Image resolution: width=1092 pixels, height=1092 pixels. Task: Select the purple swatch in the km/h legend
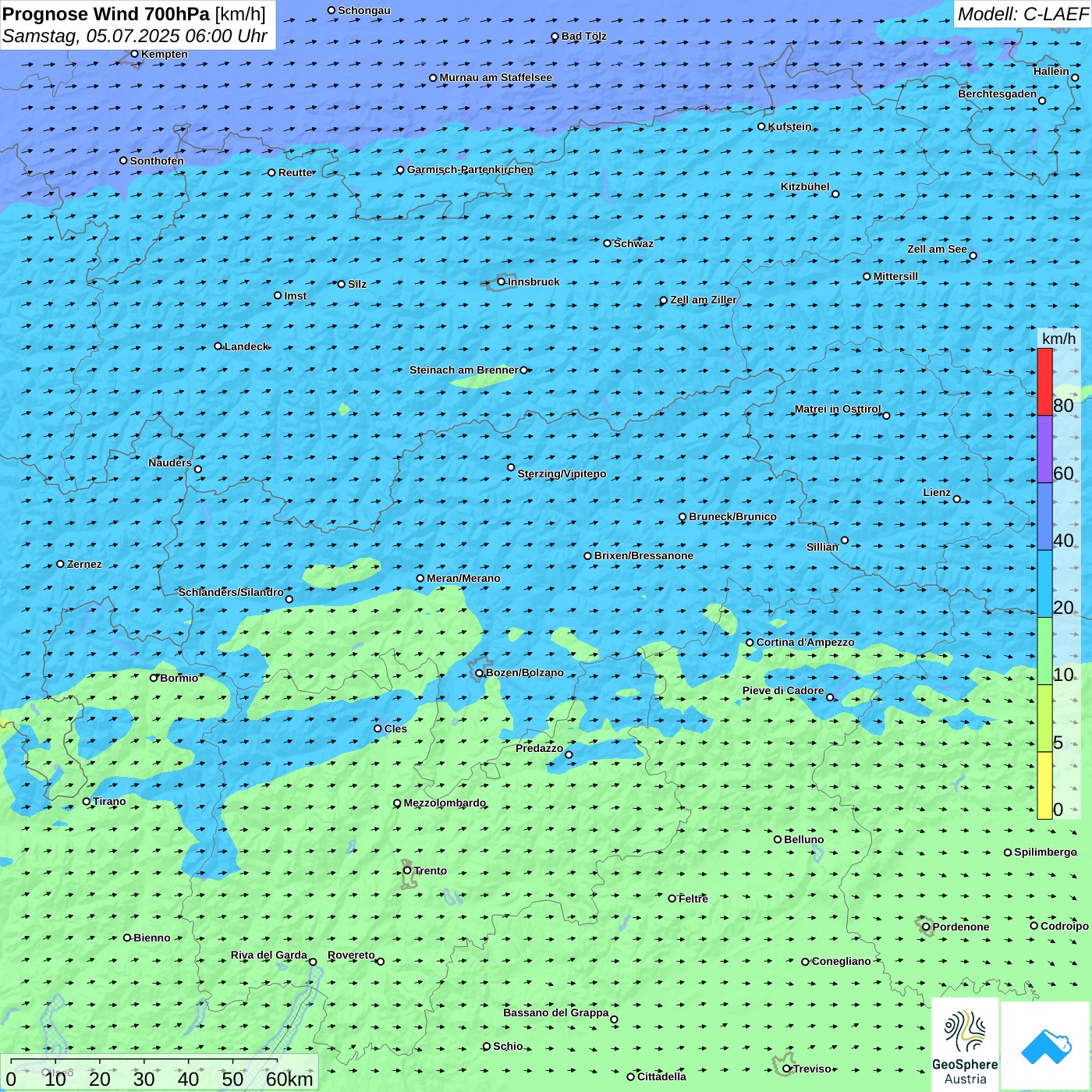[x=1044, y=449]
